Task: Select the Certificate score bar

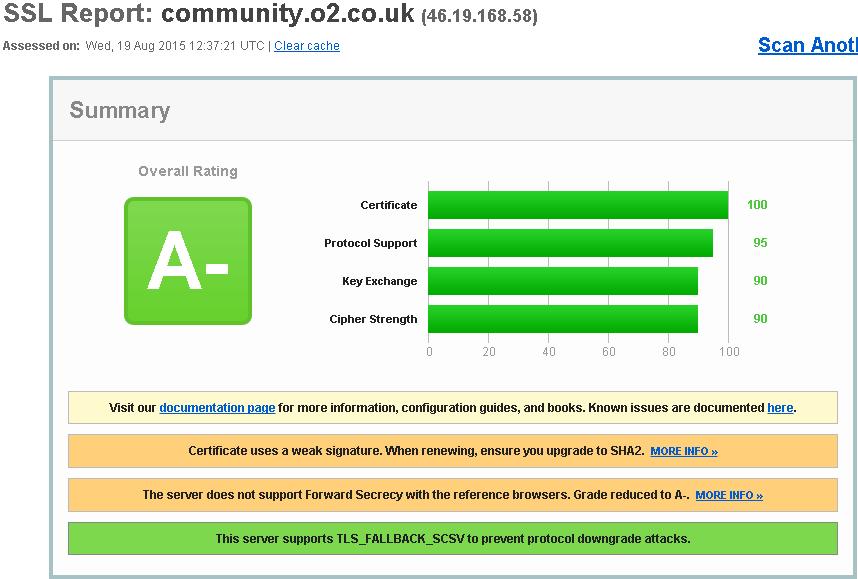Action: pos(578,204)
